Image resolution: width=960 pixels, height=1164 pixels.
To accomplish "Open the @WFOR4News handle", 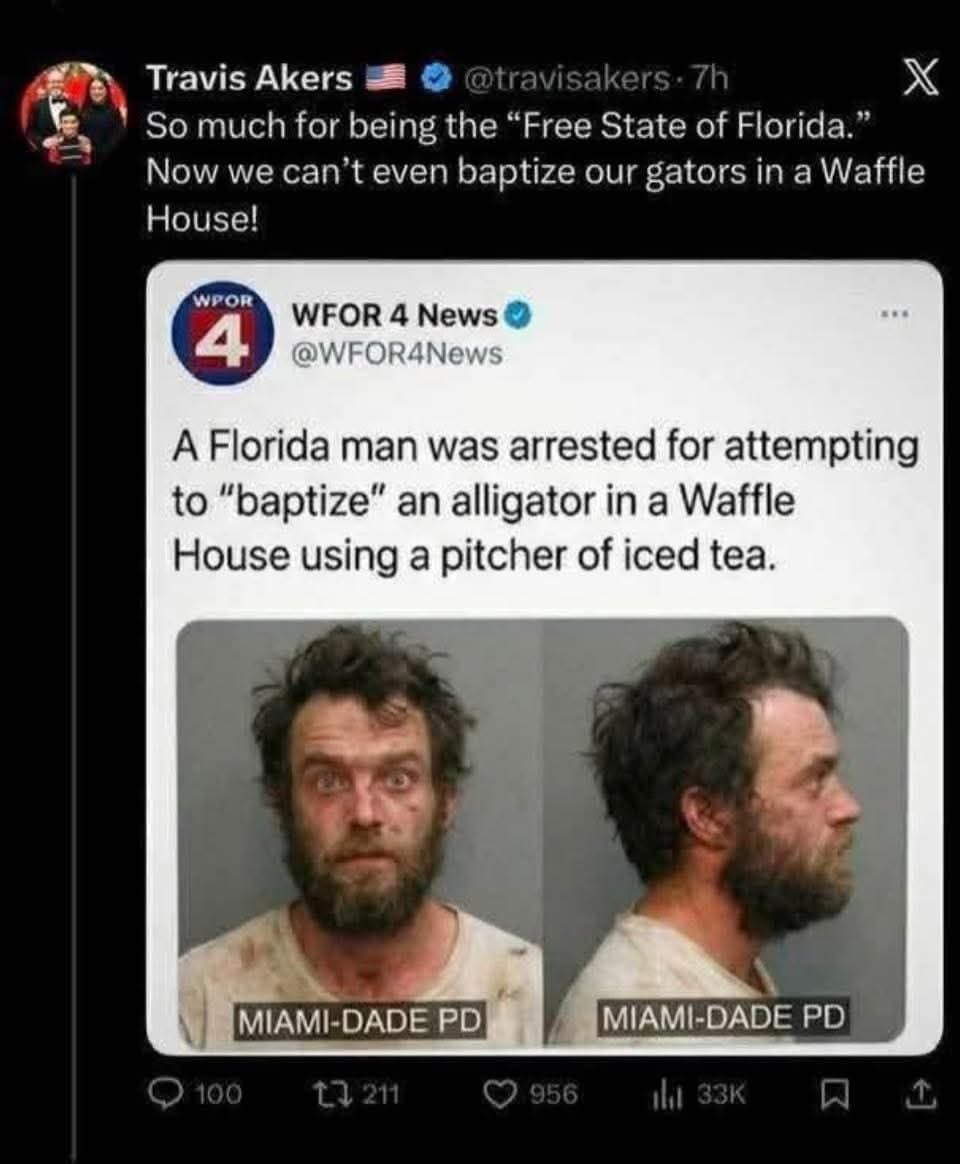I will [398, 354].
